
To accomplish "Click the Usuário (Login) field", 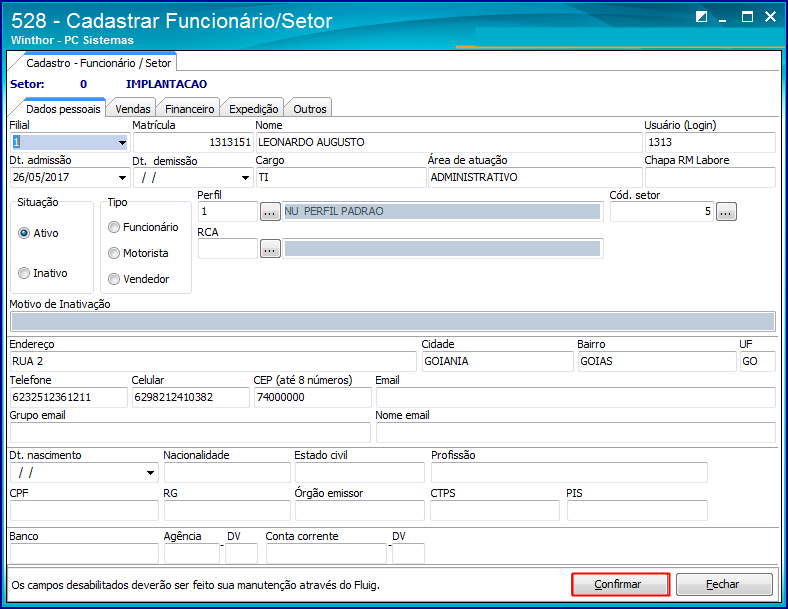I will [x=710, y=143].
